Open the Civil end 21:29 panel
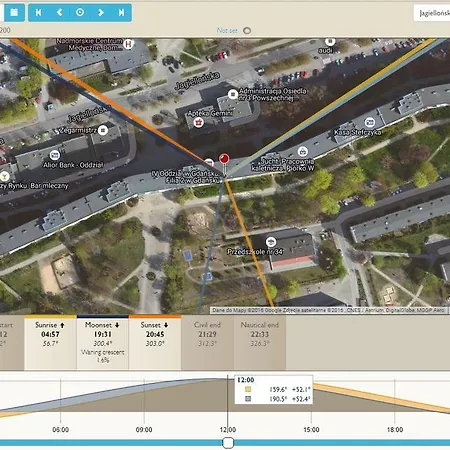The height and width of the screenshot is (450, 450). pos(207,342)
